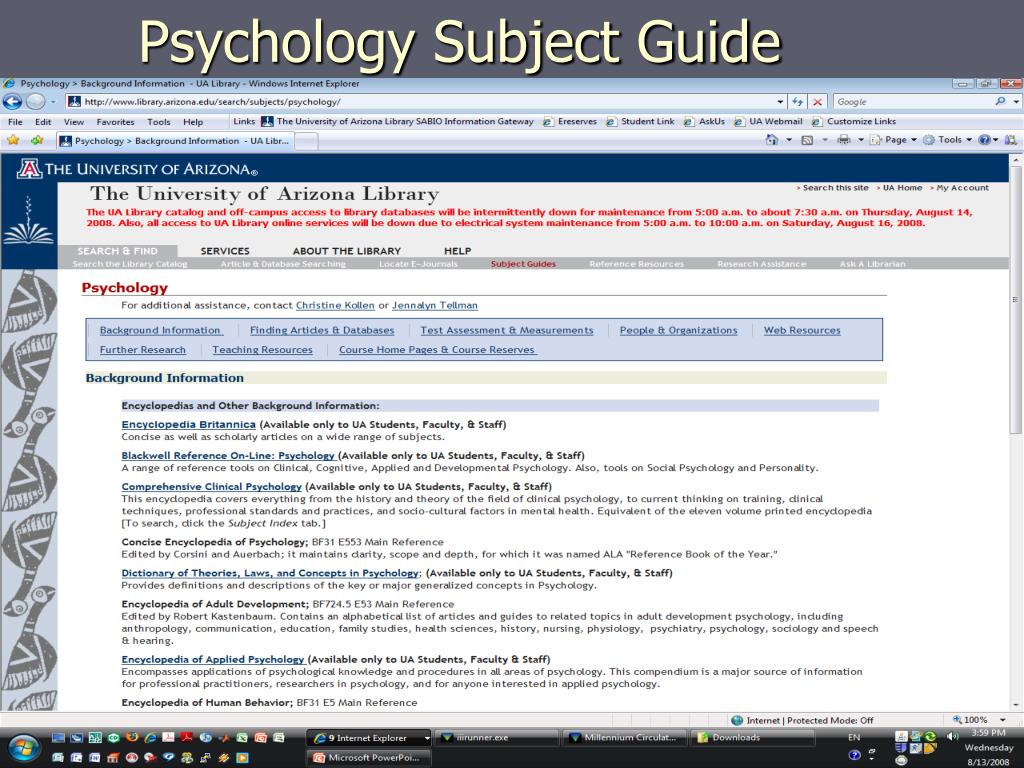Click the browser Forward arrow button

(36, 102)
